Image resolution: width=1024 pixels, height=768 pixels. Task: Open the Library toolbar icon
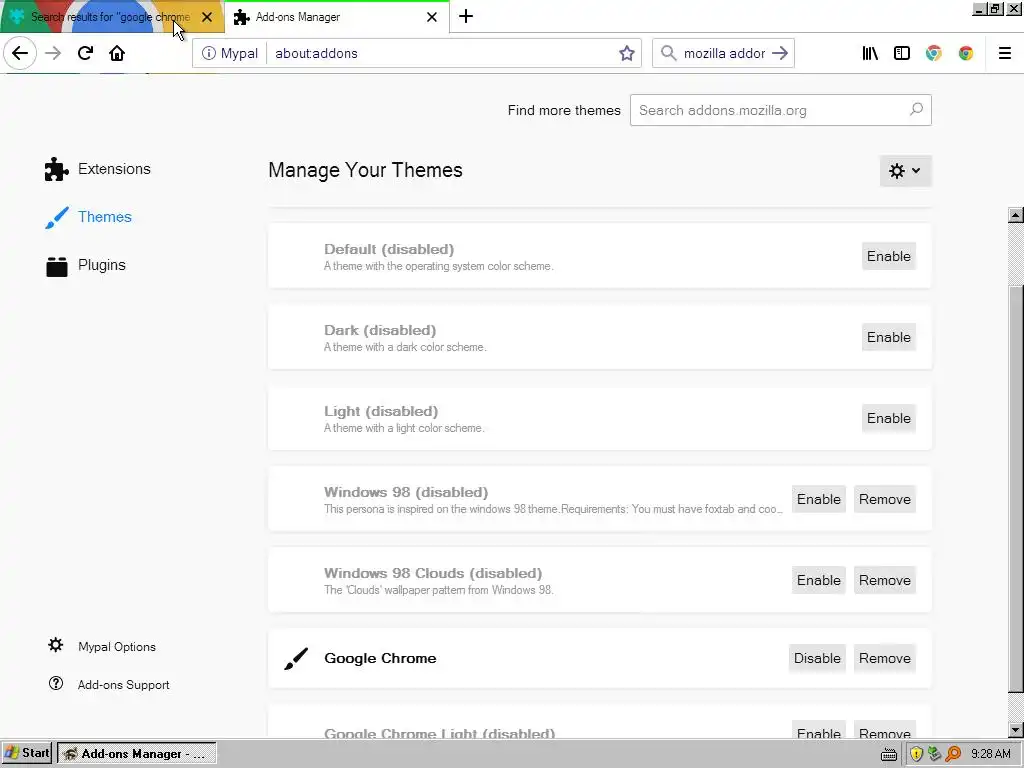point(870,53)
